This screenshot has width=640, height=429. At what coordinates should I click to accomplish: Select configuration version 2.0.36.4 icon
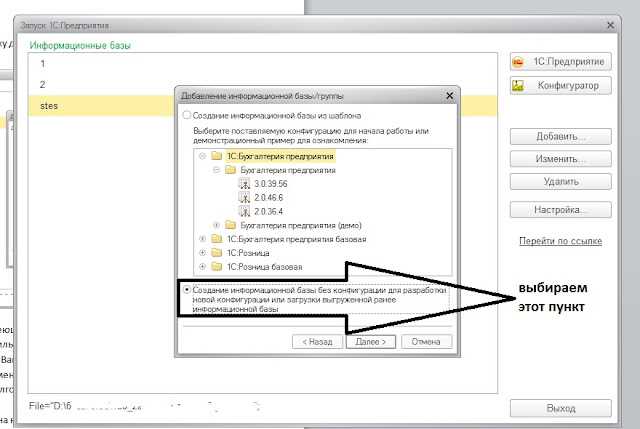244,211
